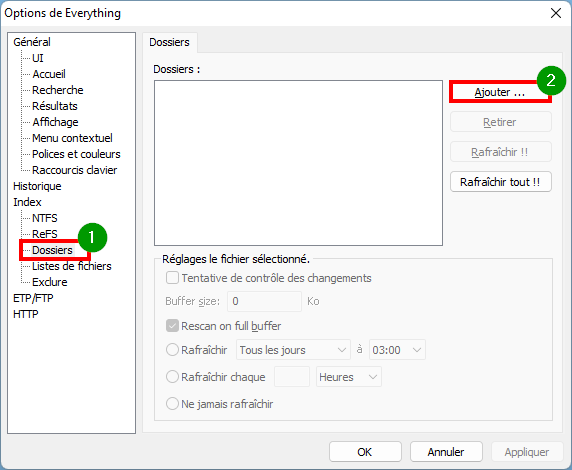This screenshot has width=572, height=470.
Task: Toggle Tentative de contrôle des changements checkbox
Action: pyautogui.click(x=172, y=278)
